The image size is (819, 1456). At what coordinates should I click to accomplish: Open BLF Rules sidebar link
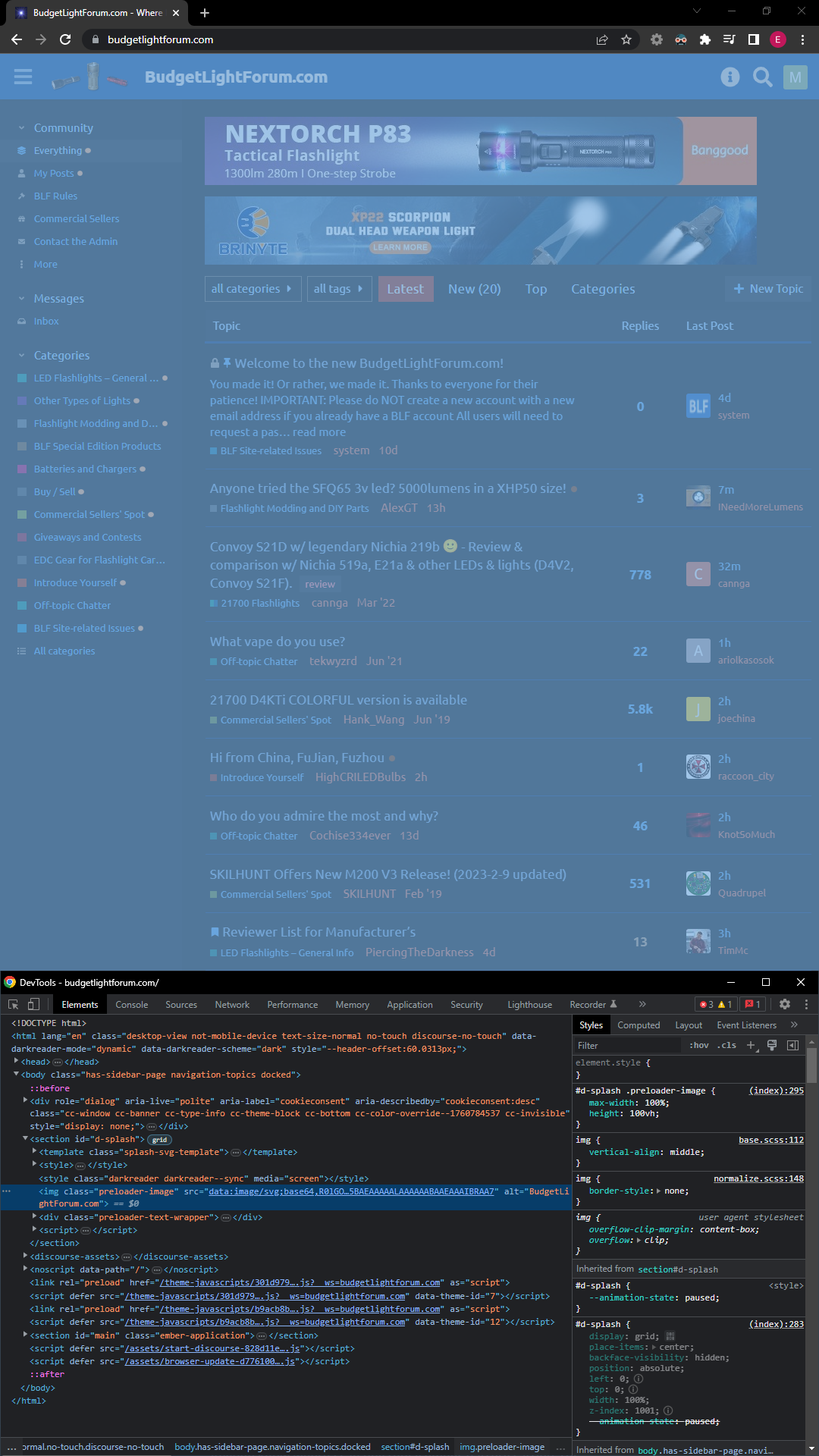point(55,196)
